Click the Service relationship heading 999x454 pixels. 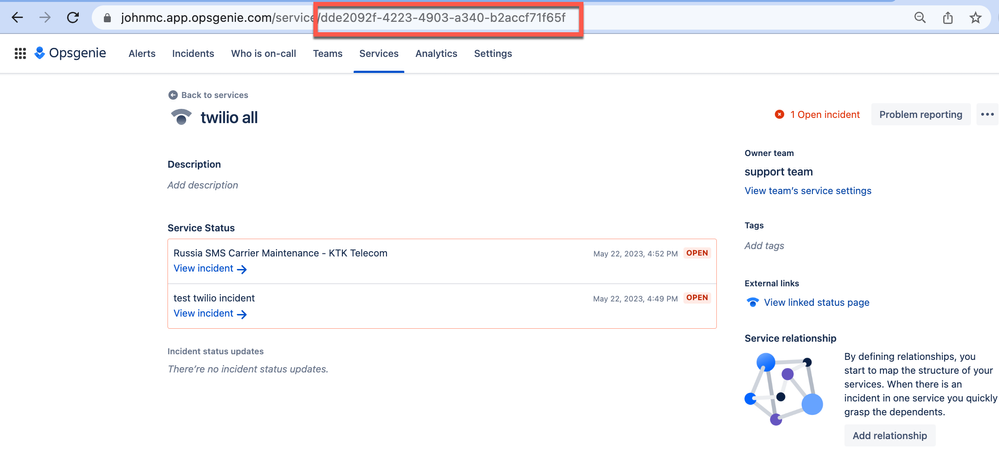click(x=790, y=338)
